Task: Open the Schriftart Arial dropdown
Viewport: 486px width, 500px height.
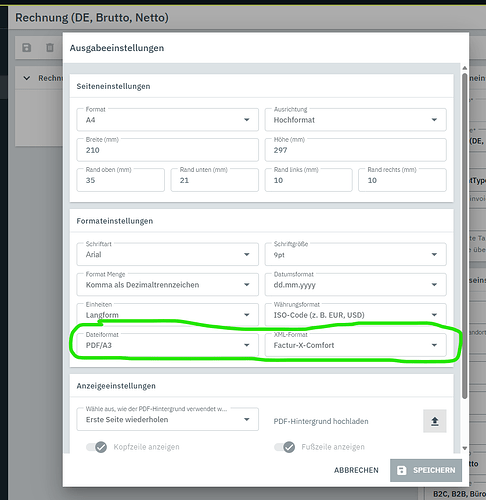Action: point(167,254)
